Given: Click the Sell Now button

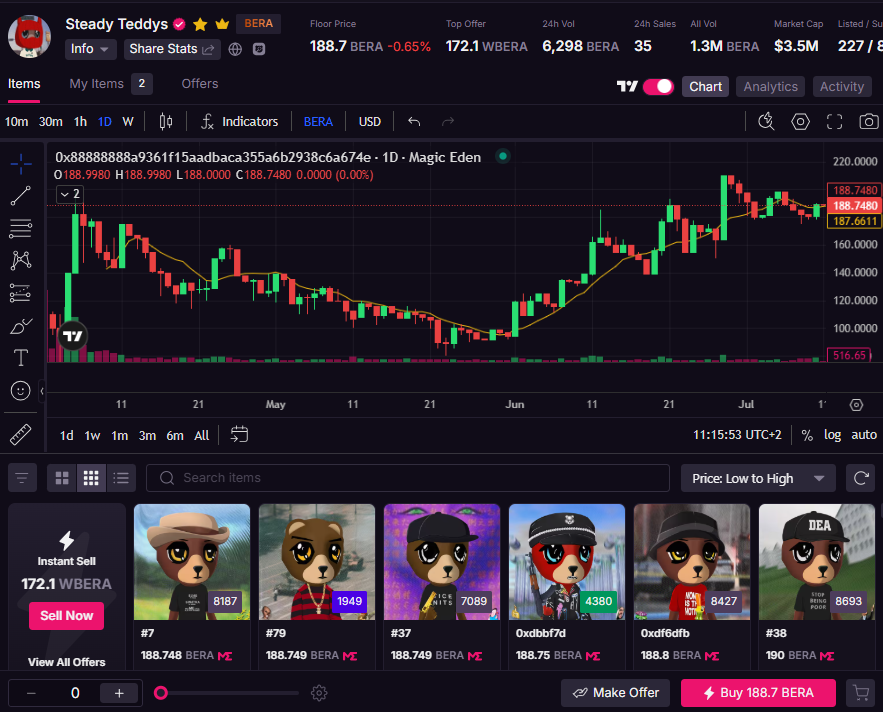Looking at the screenshot, I should 66,616.
